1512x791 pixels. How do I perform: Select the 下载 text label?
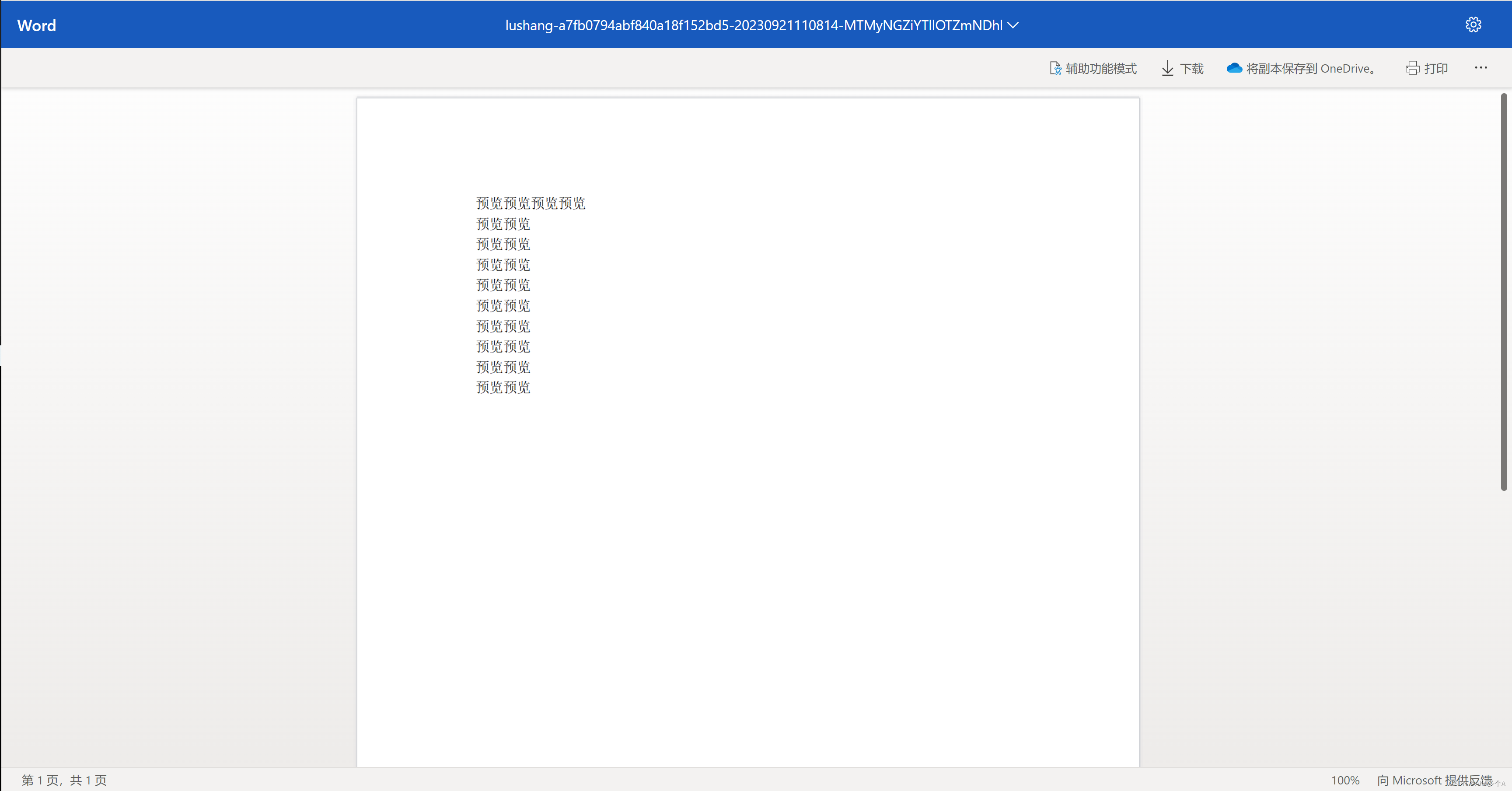click(x=1191, y=69)
